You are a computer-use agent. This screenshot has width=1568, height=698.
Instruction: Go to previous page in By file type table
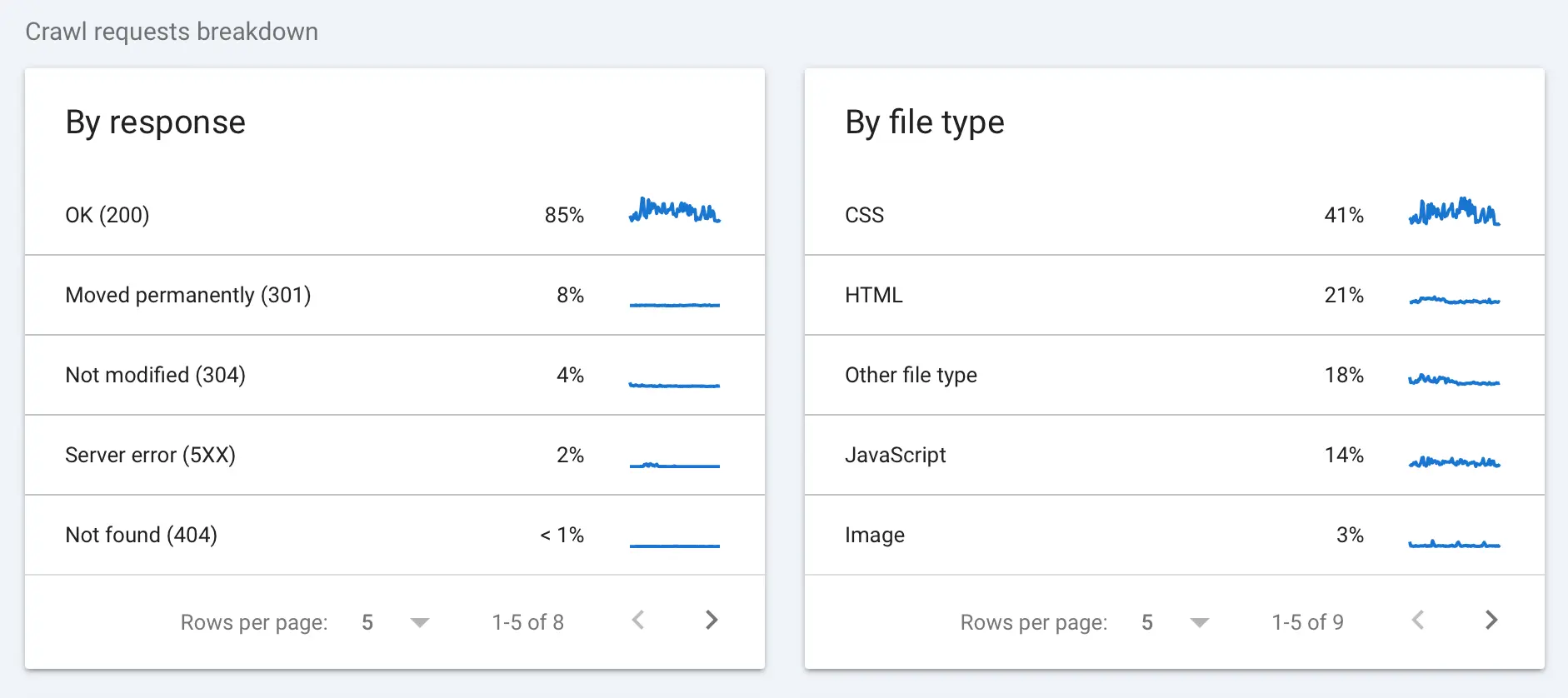click(x=1418, y=621)
